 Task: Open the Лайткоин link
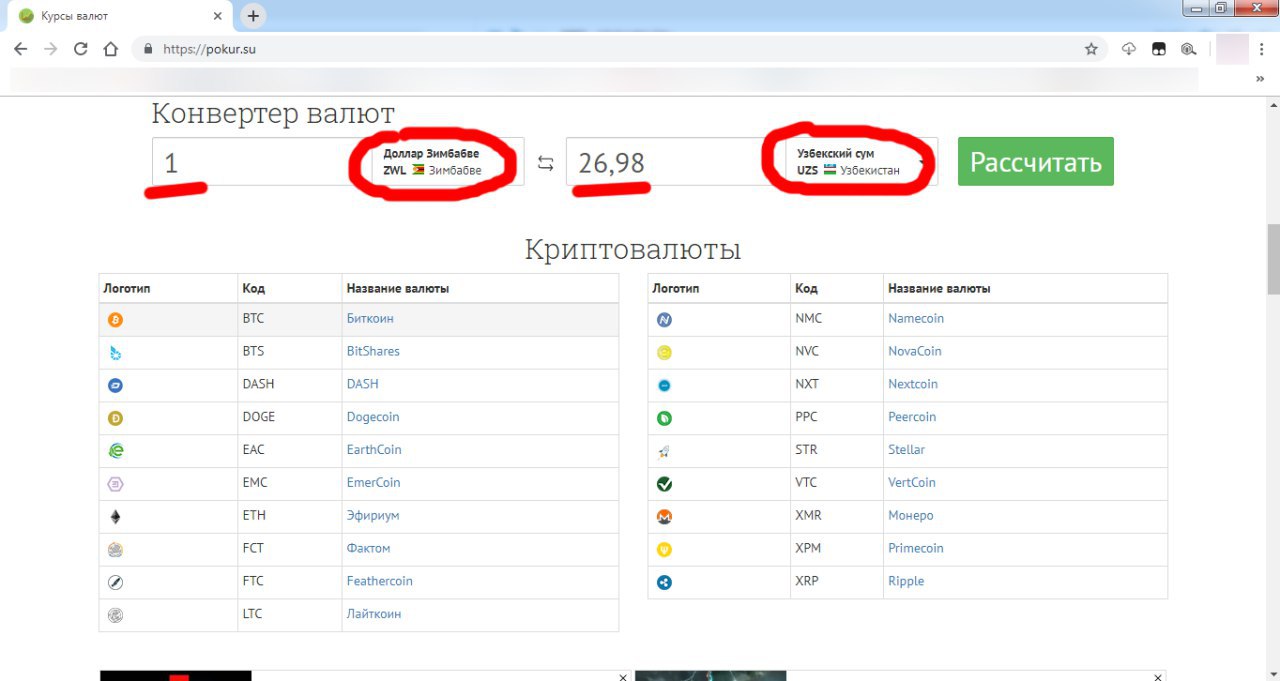click(374, 613)
